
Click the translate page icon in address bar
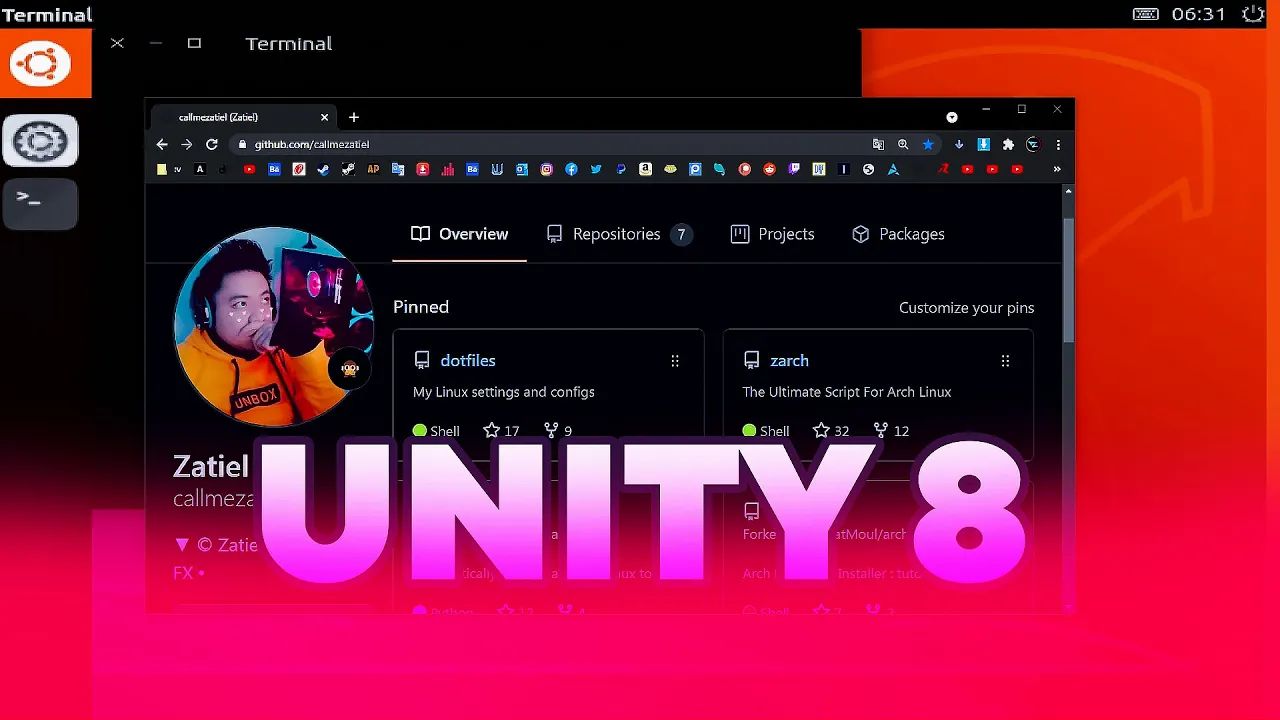pos(878,144)
